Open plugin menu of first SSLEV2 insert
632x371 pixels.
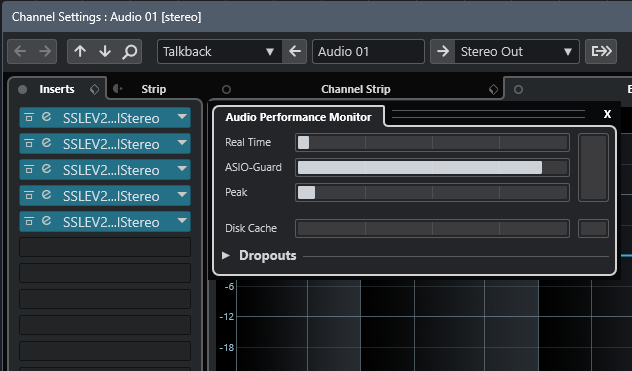[x=182, y=117]
